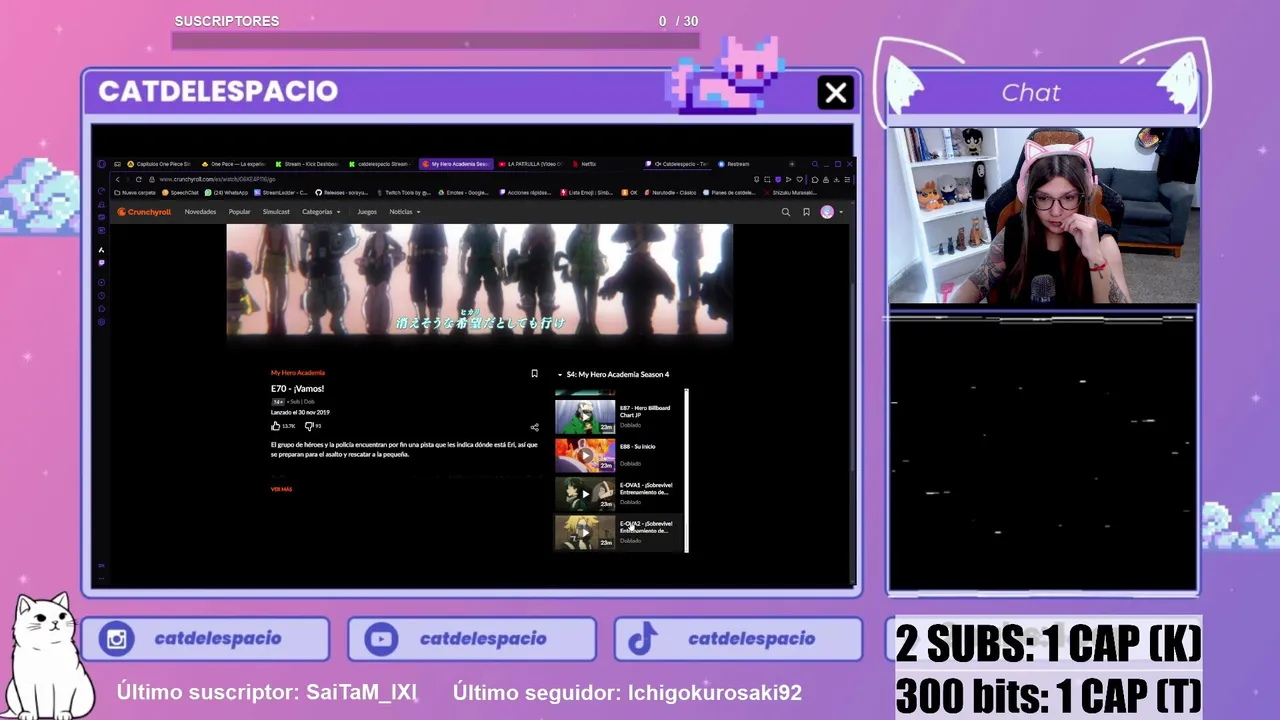Click the new tab plus button
Screen dimensions: 1280x720
point(791,164)
